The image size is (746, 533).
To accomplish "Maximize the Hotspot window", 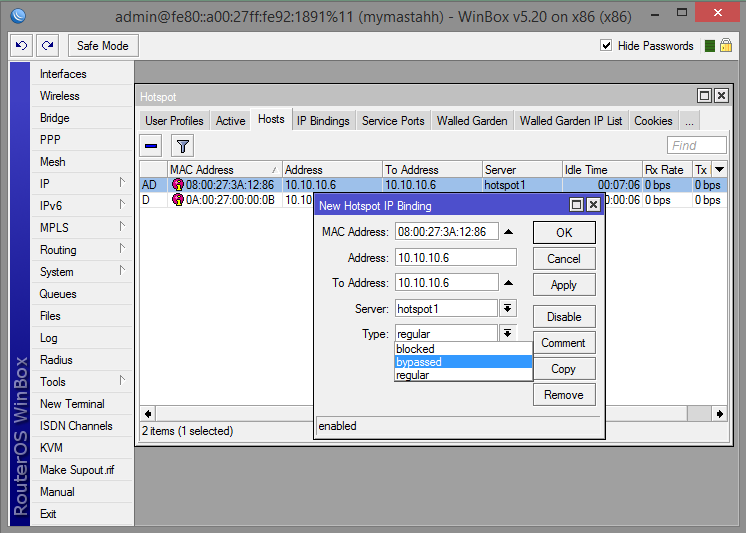I will [704, 96].
